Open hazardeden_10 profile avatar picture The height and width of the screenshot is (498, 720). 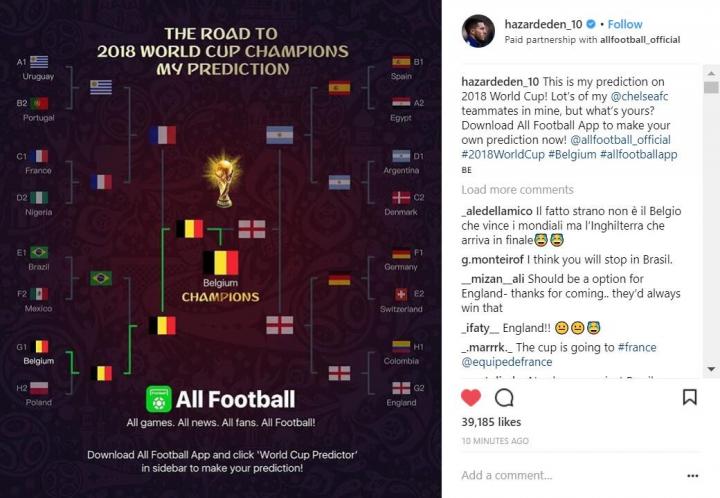pos(478,31)
